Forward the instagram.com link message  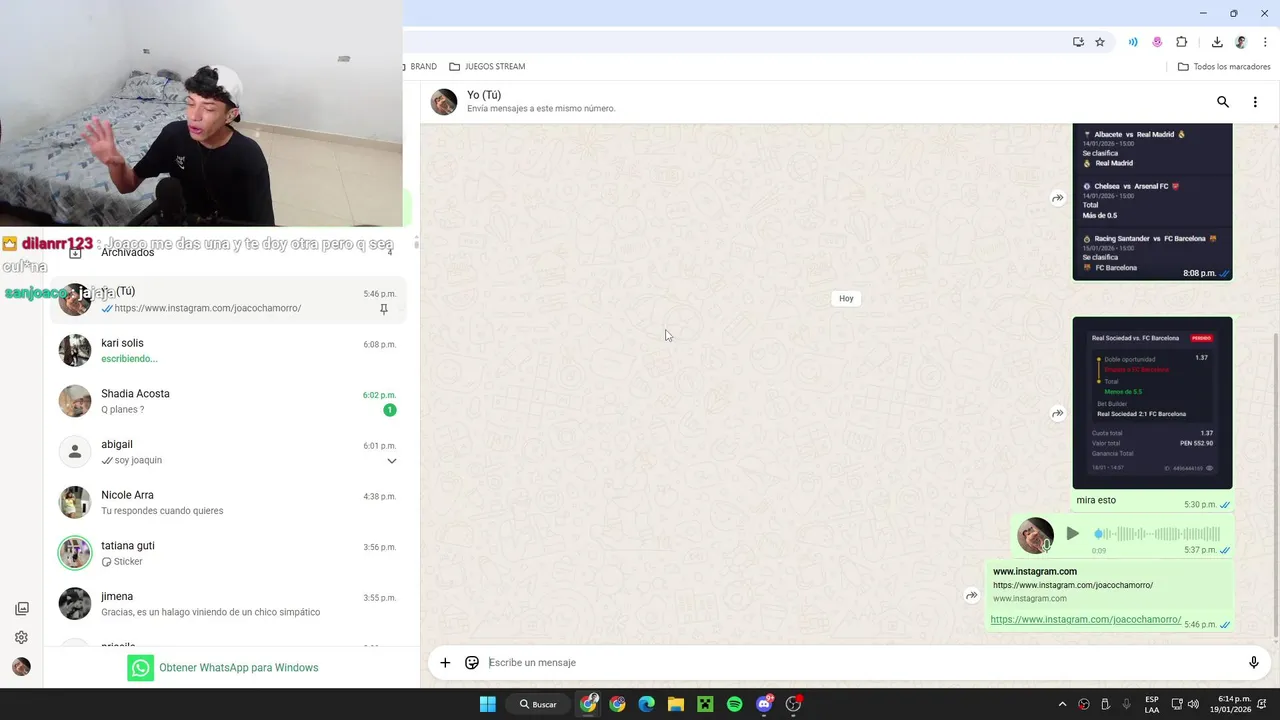tap(971, 595)
